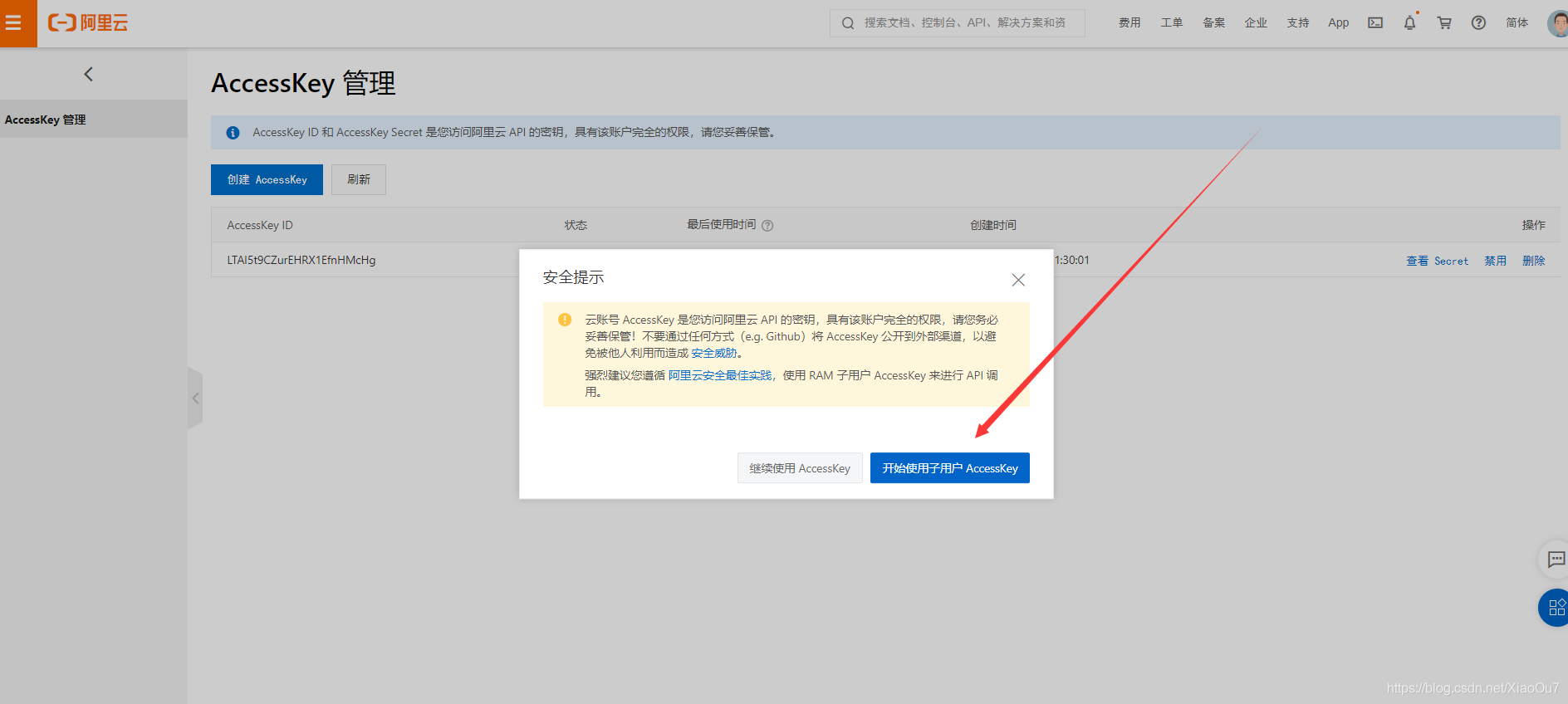Open the help question mark icon
1568x704 pixels.
click(x=1478, y=23)
